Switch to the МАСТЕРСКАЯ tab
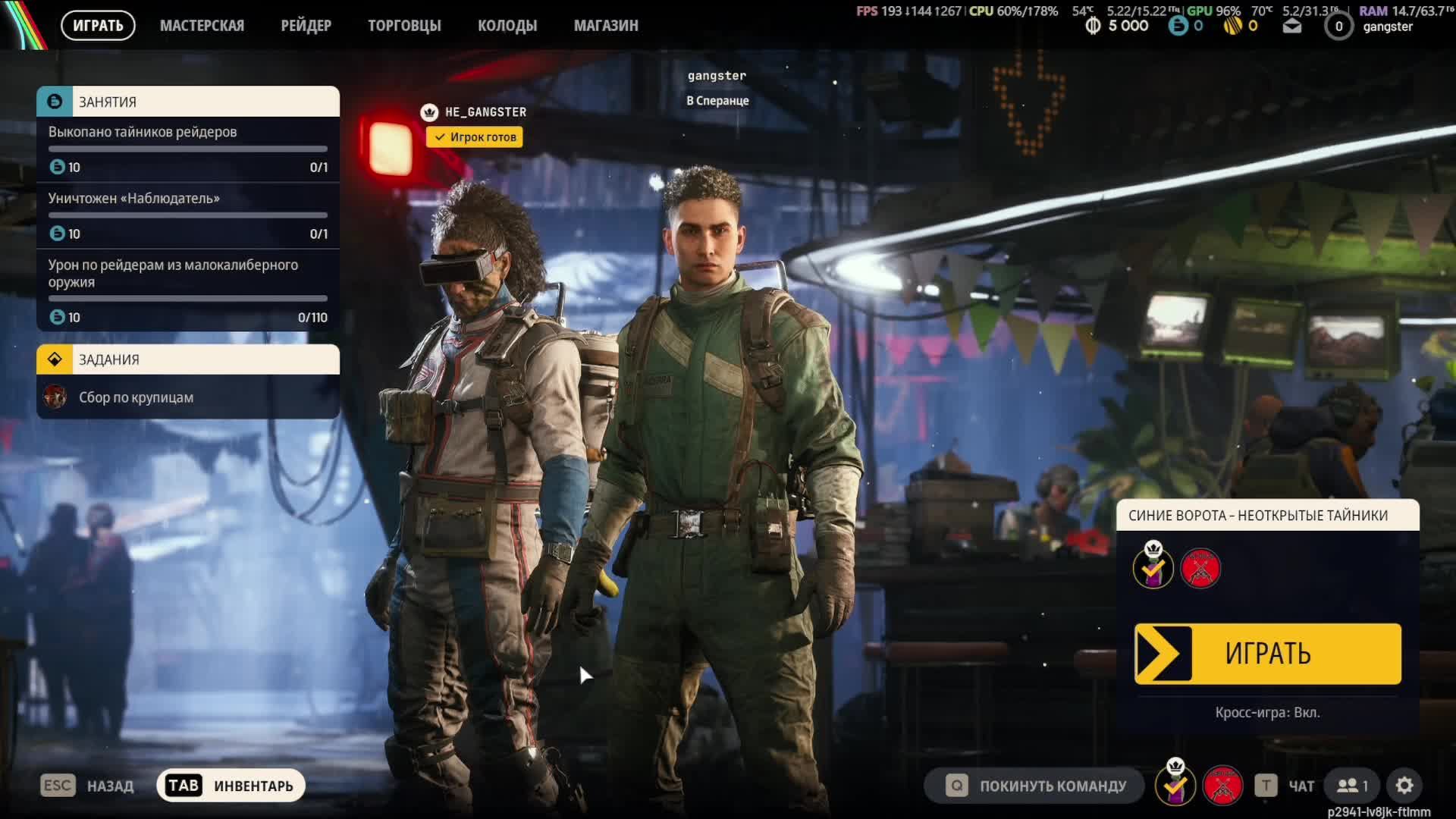Screen dimensions: 1456x819 tap(202, 26)
